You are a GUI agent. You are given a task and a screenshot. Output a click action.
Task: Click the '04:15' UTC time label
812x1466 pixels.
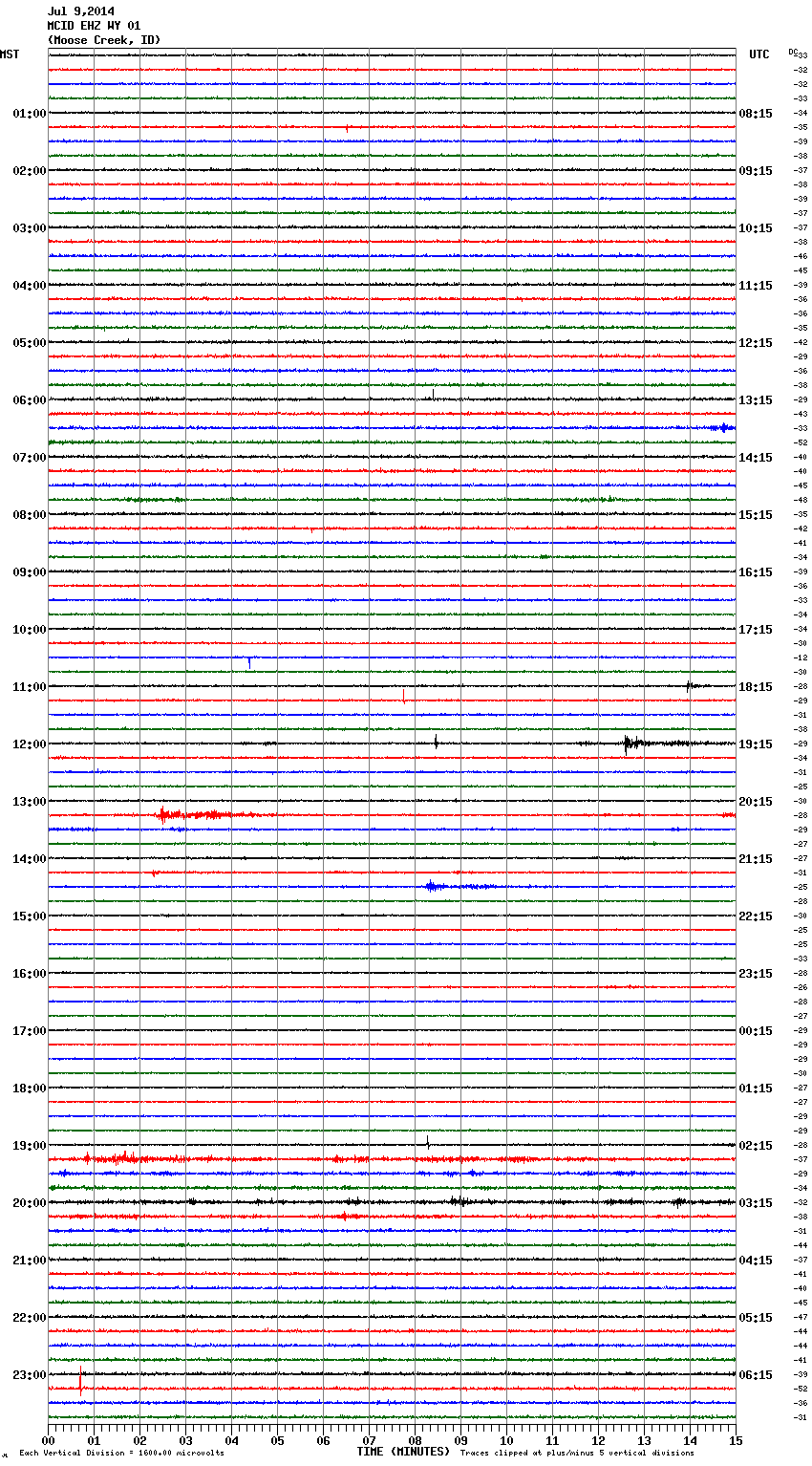[756, 1261]
